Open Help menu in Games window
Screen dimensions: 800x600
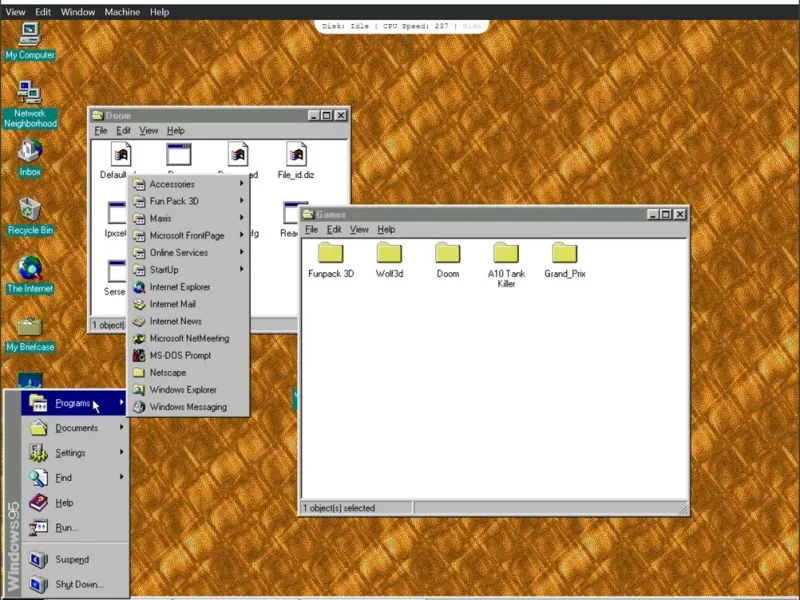[x=386, y=230]
